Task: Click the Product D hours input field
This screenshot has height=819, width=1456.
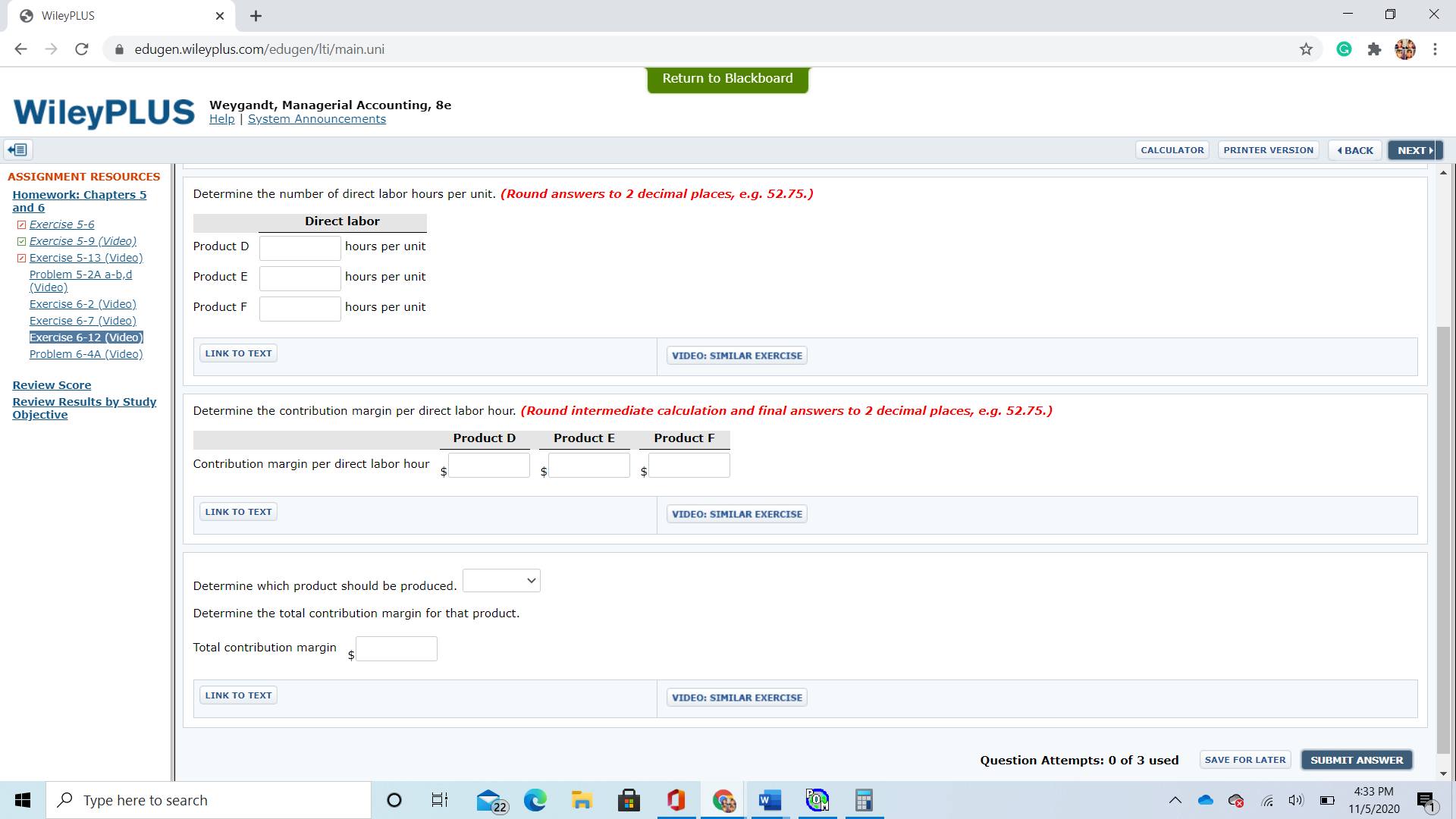Action: click(x=300, y=248)
